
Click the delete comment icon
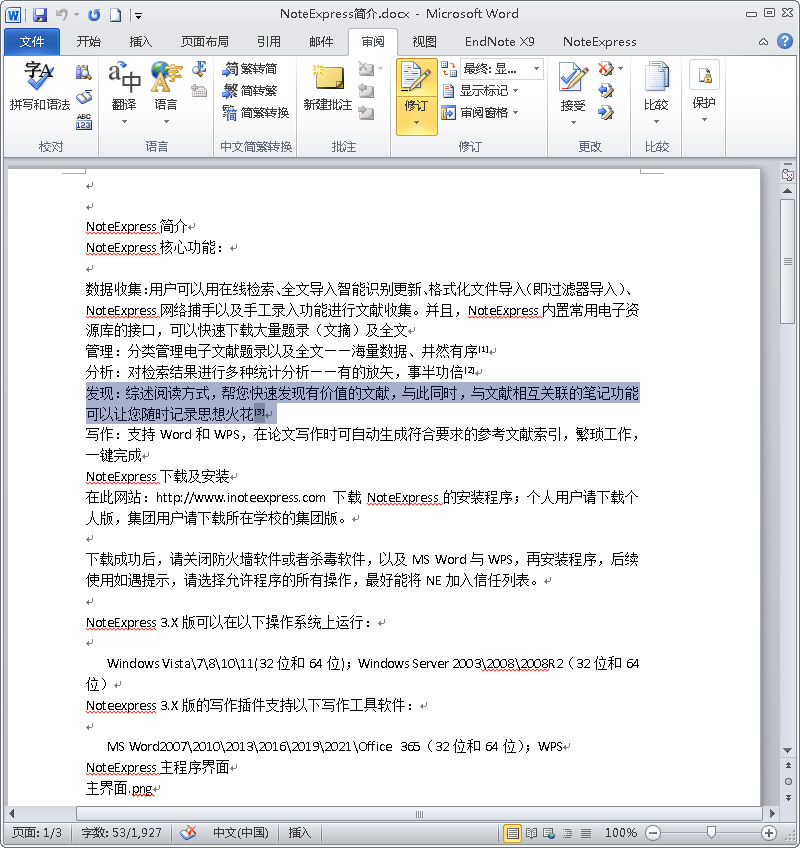[x=366, y=69]
